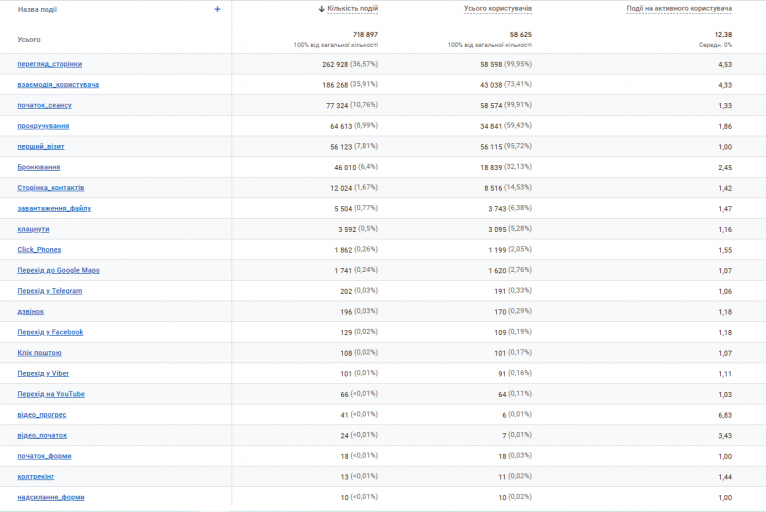Open the надсилання_форми event link
This screenshot has width=766, height=512.
point(51,497)
